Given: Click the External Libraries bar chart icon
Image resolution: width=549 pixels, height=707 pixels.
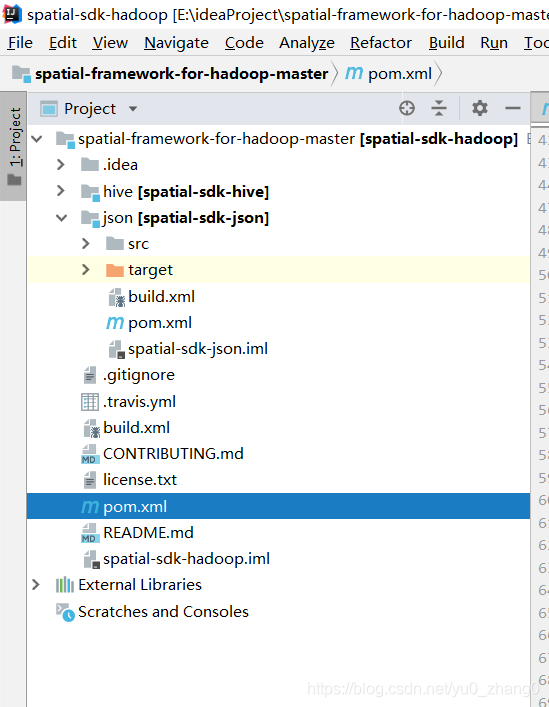Looking at the screenshot, I should (64, 585).
